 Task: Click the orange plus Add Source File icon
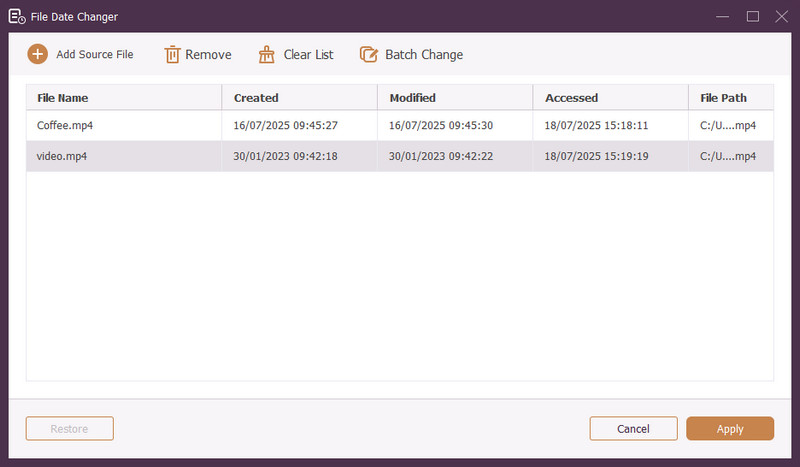point(37,54)
